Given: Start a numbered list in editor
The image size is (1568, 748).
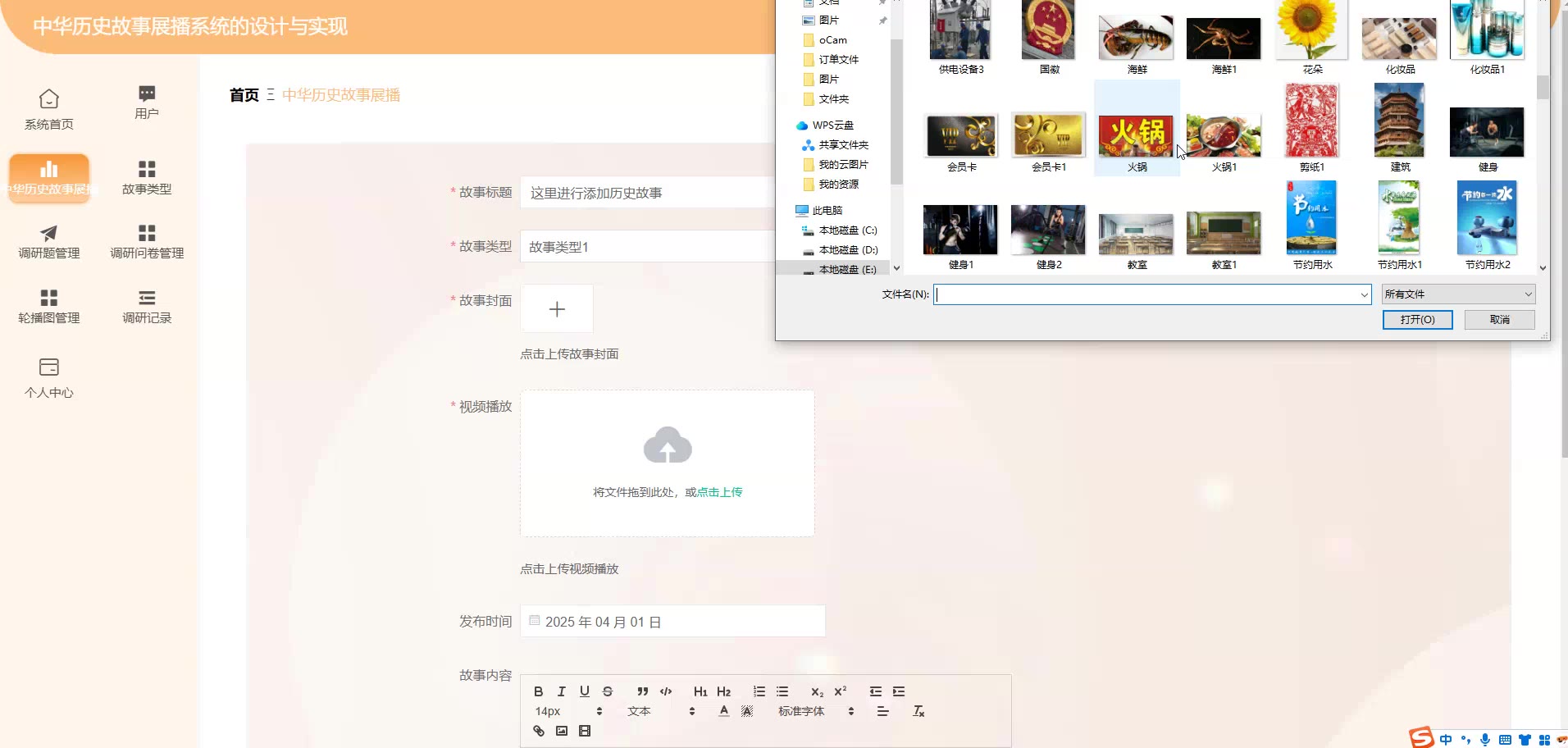Looking at the screenshot, I should [759, 691].
